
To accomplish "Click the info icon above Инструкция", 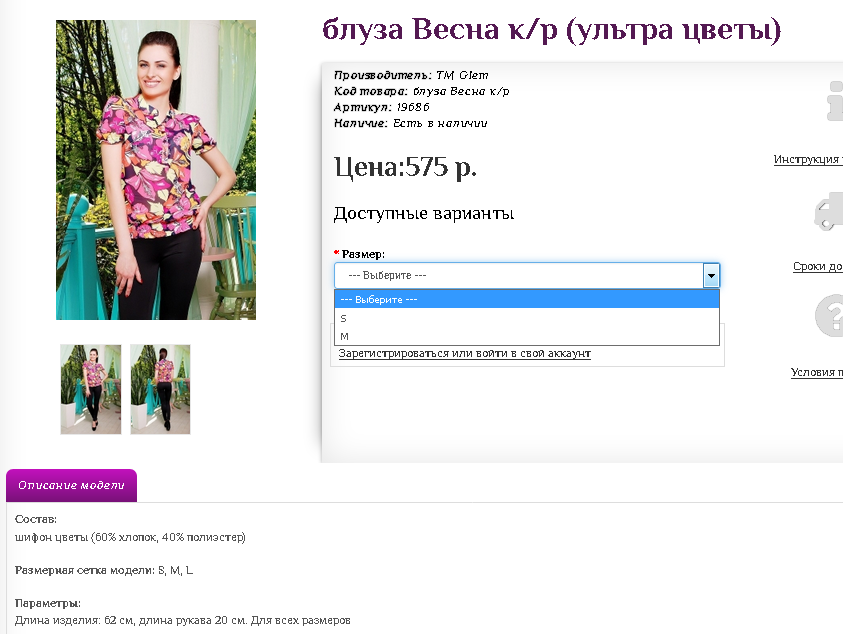I will [x=835, y=101].
